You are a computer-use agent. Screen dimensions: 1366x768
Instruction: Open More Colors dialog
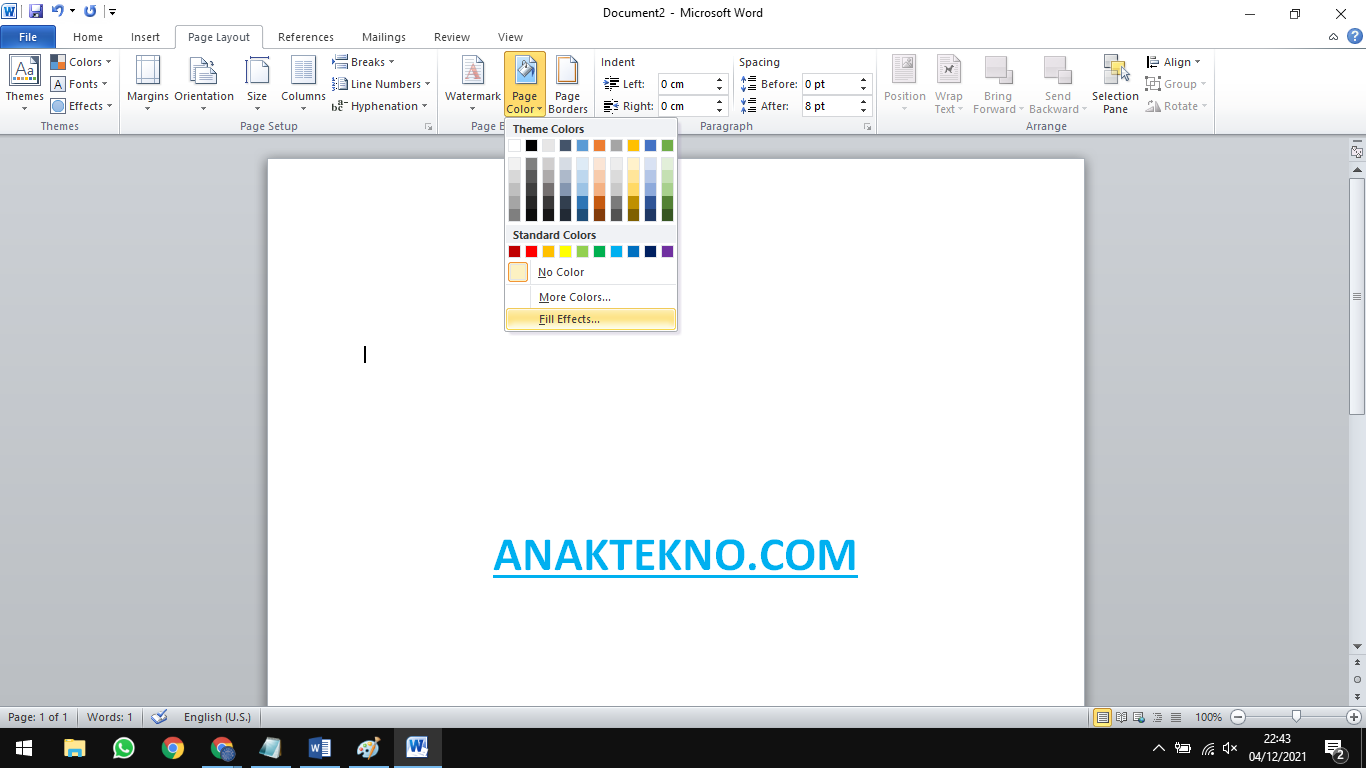pos(591,297)
